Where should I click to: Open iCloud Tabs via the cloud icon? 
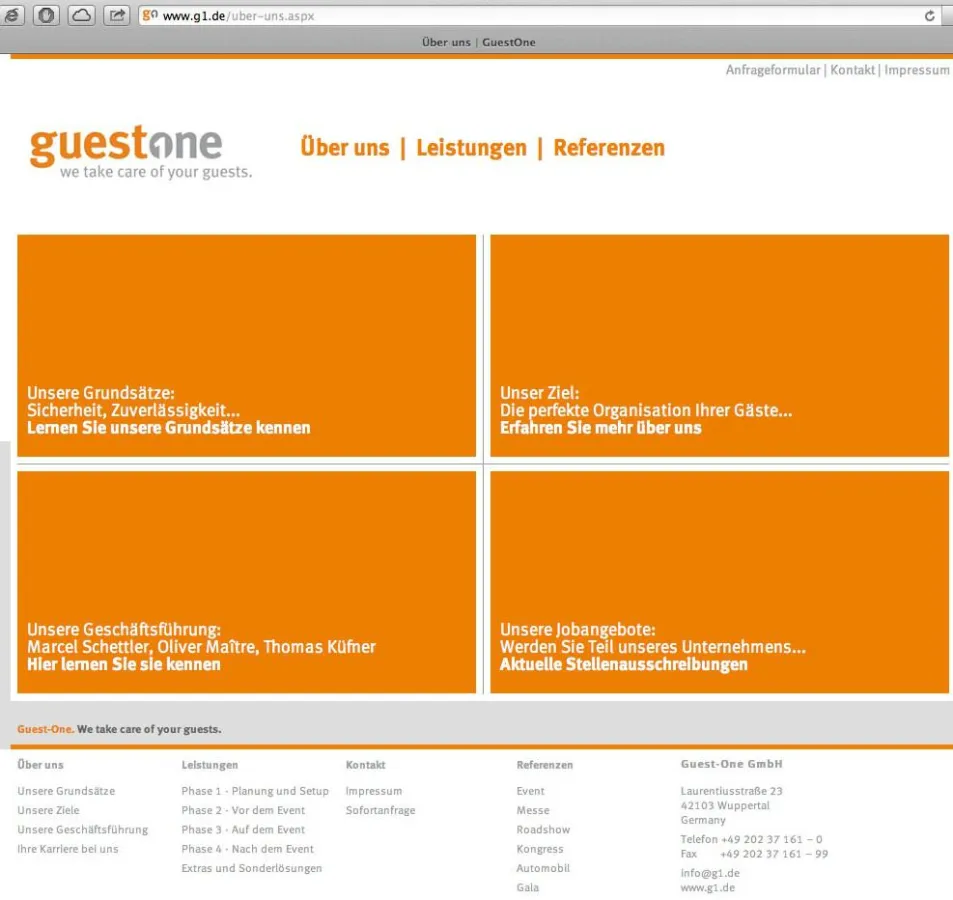pos(82,15)
